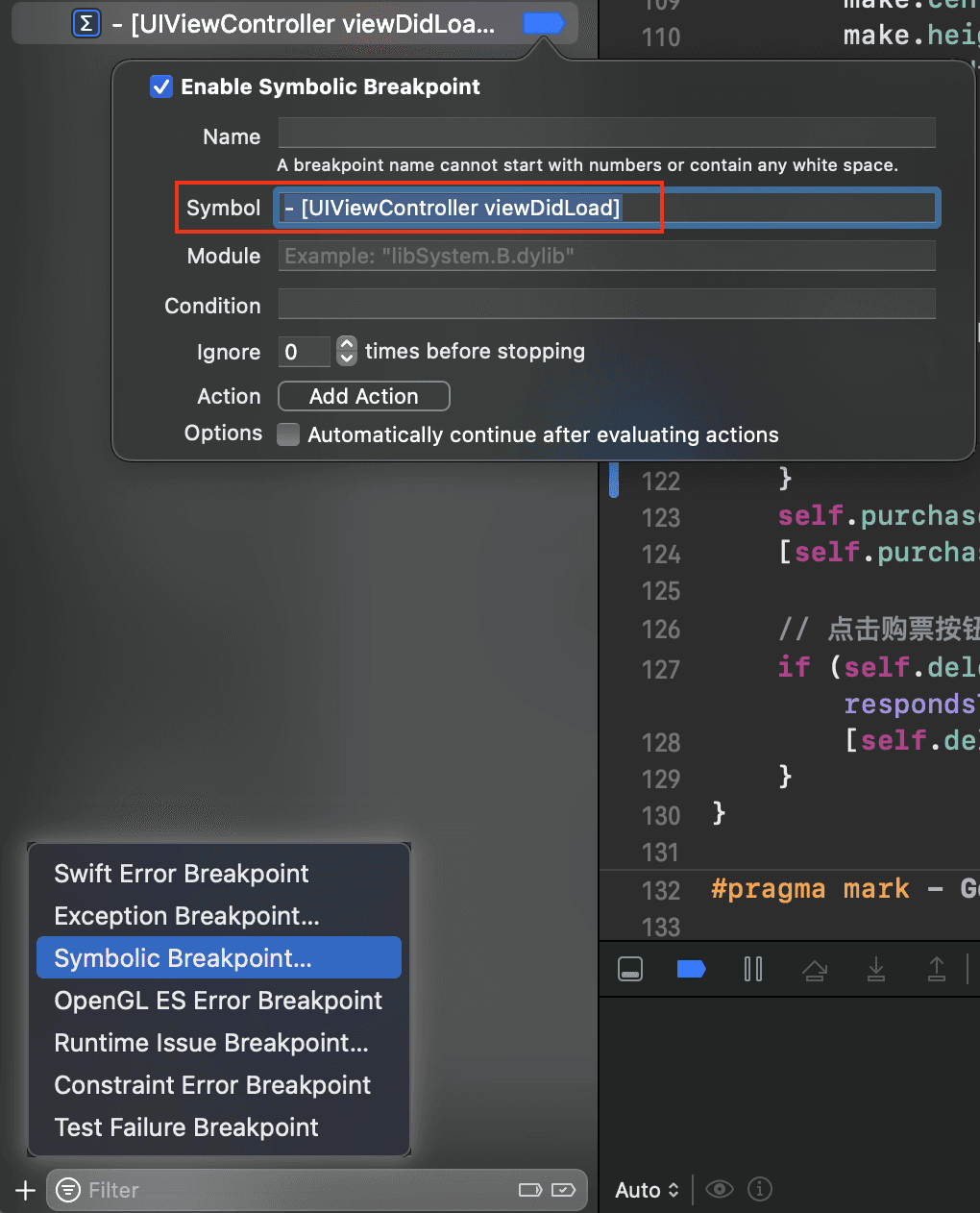Click the pragma mark line of code
980x1213 pixels.
pos(844,889)
